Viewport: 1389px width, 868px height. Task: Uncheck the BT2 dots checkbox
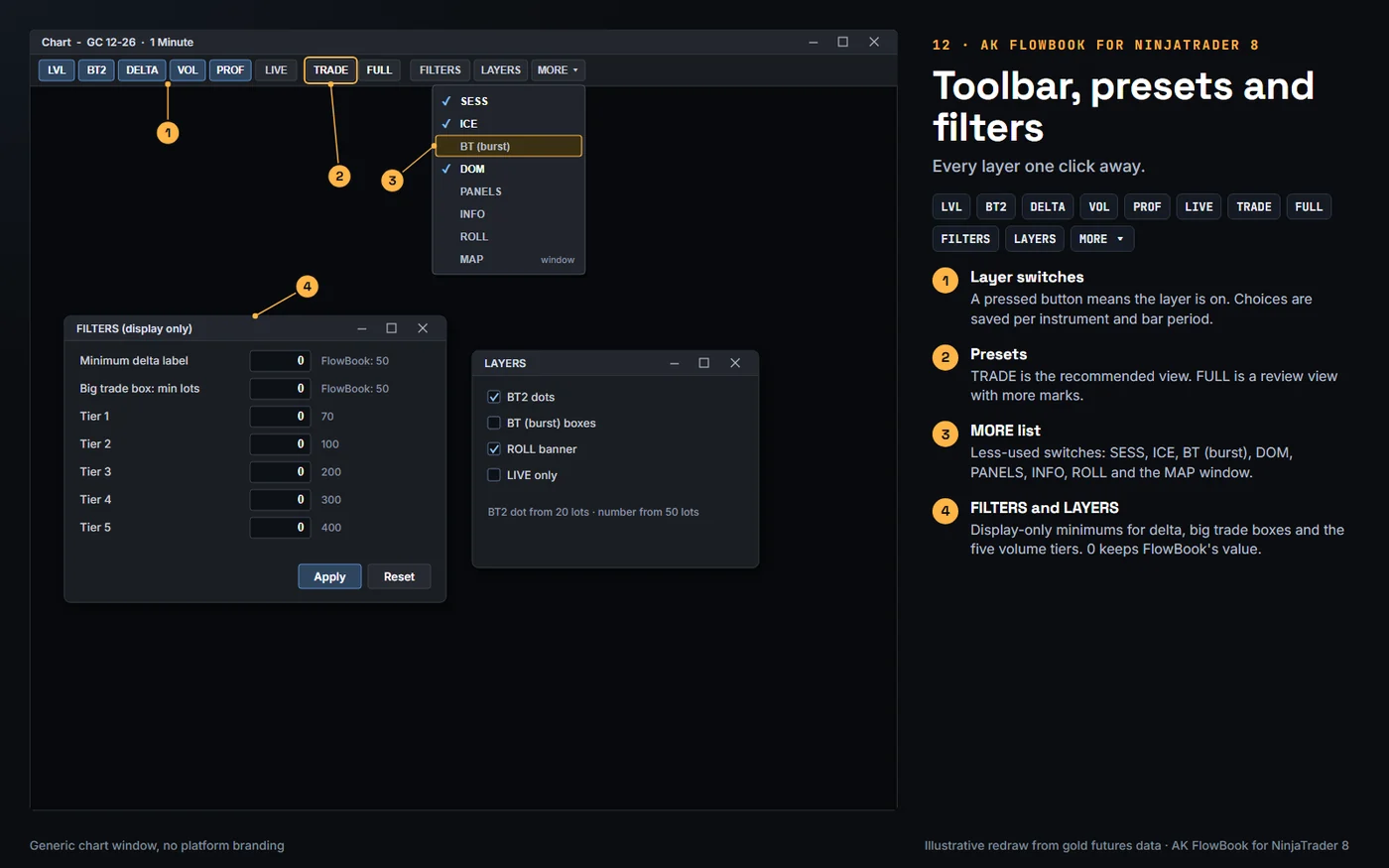pos(494,397)
